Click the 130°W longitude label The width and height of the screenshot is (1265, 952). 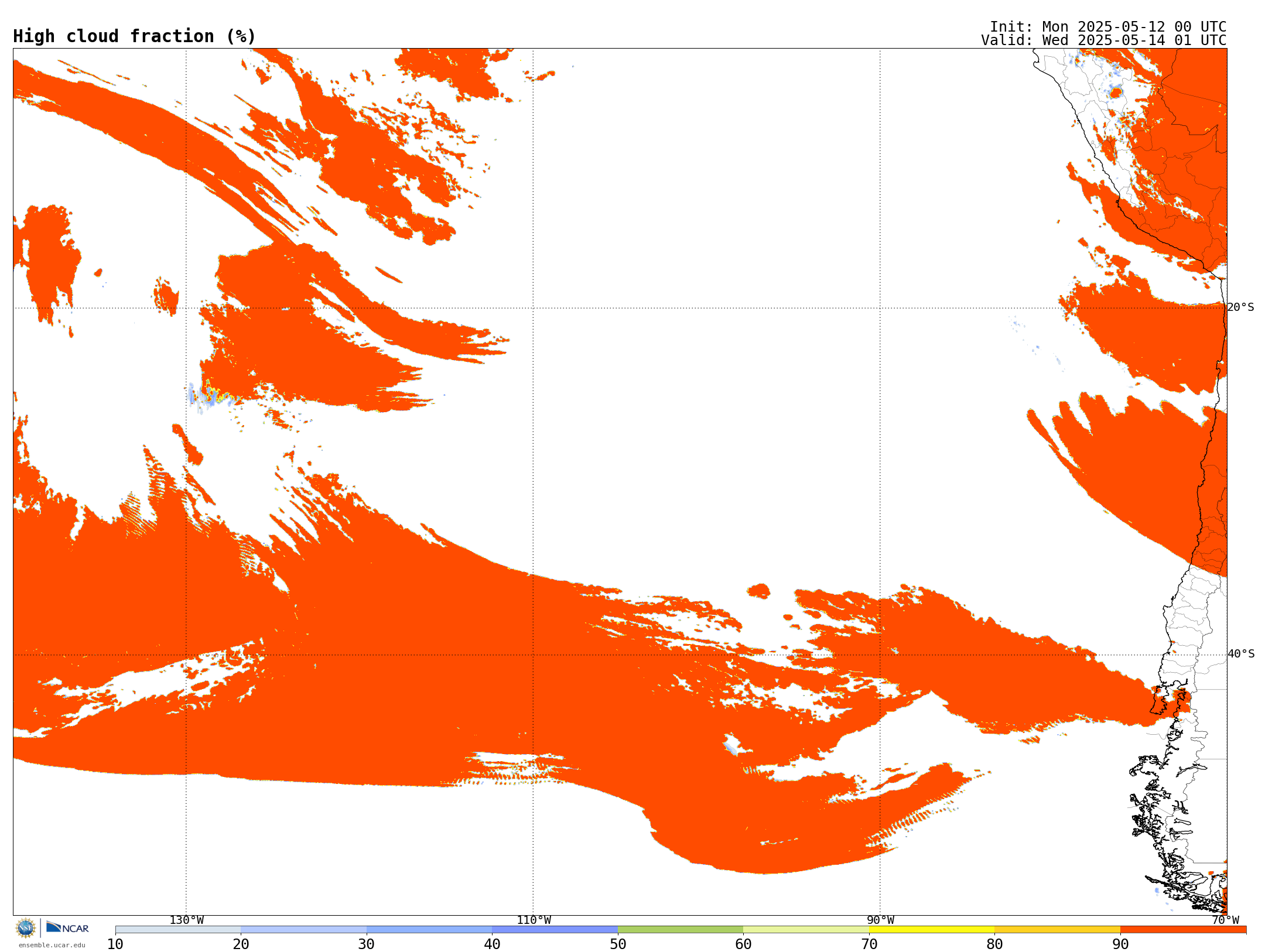click(187, 920)
